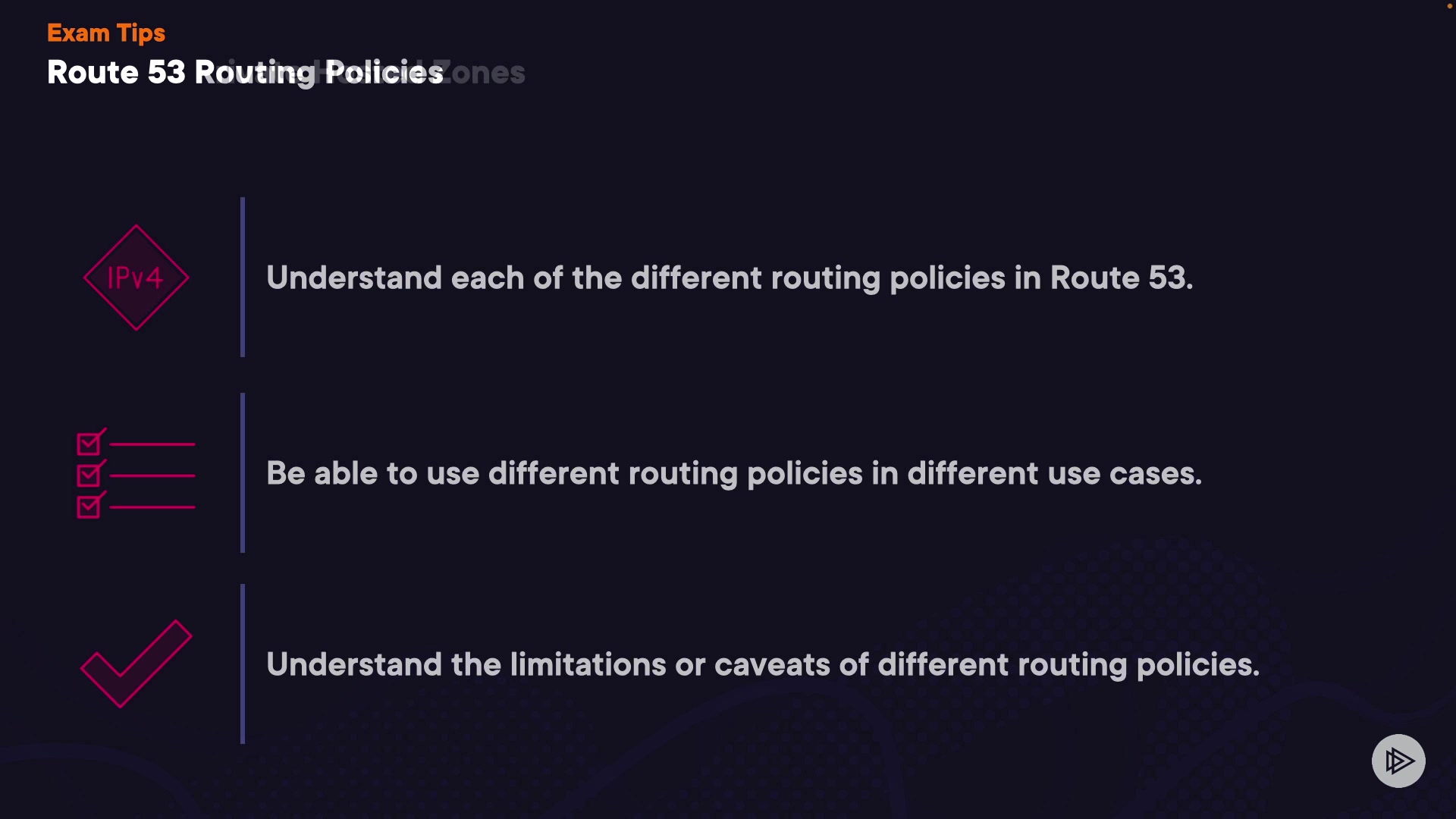Tick the bottom checkbox in the checklist icon
The image size is (1456, 819).
[x=89, y=507]
